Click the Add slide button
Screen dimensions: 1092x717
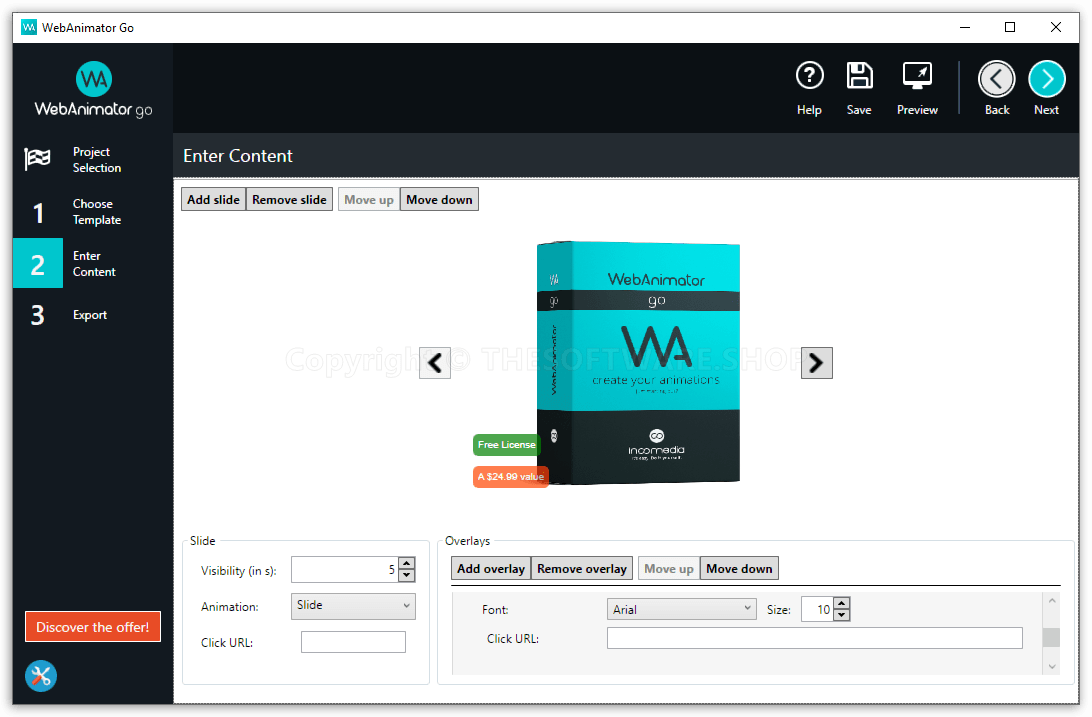point(213,200)
